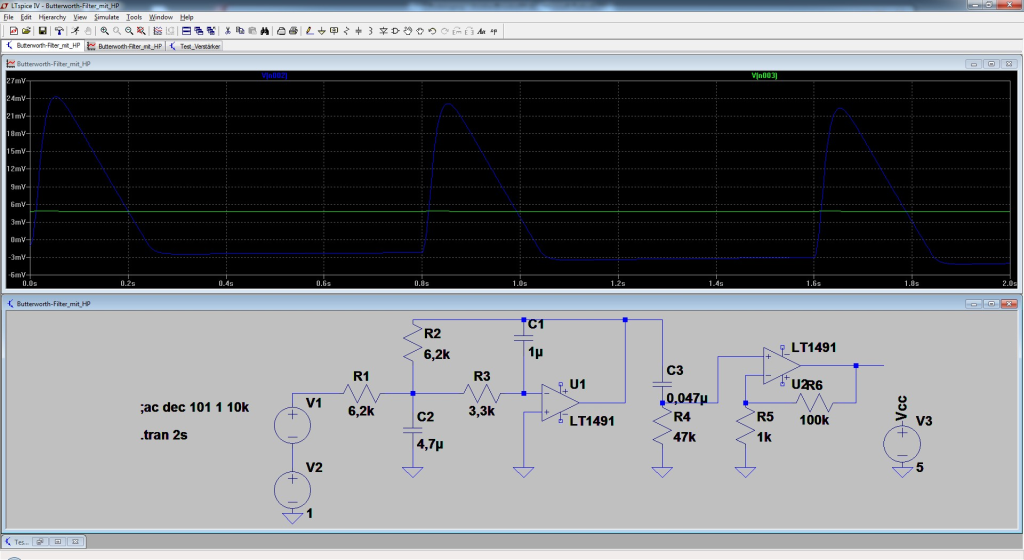Viewport: 1024px width, 560px height.
Task: Open the Control Panel hammer icon
Action: pyautogui.click(x=59, y=31)
